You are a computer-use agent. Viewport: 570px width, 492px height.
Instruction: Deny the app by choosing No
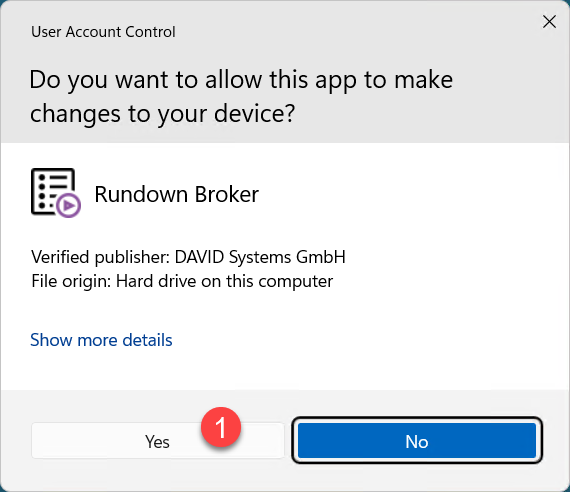417,441
